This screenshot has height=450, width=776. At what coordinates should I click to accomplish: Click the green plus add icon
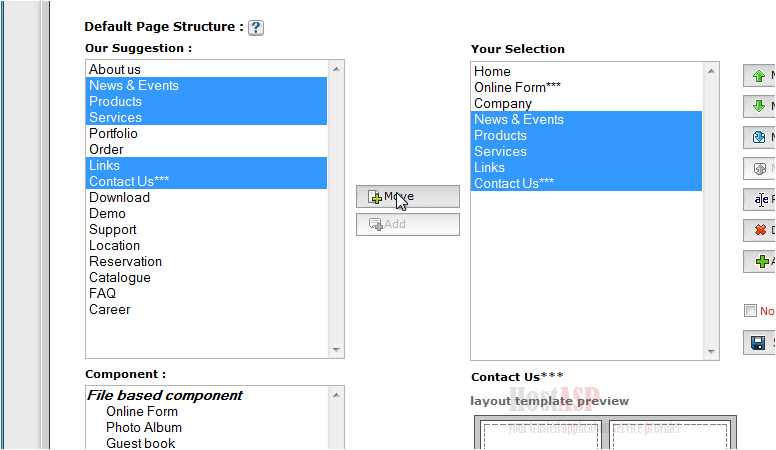pyautogui.click(x=762, y=261)
